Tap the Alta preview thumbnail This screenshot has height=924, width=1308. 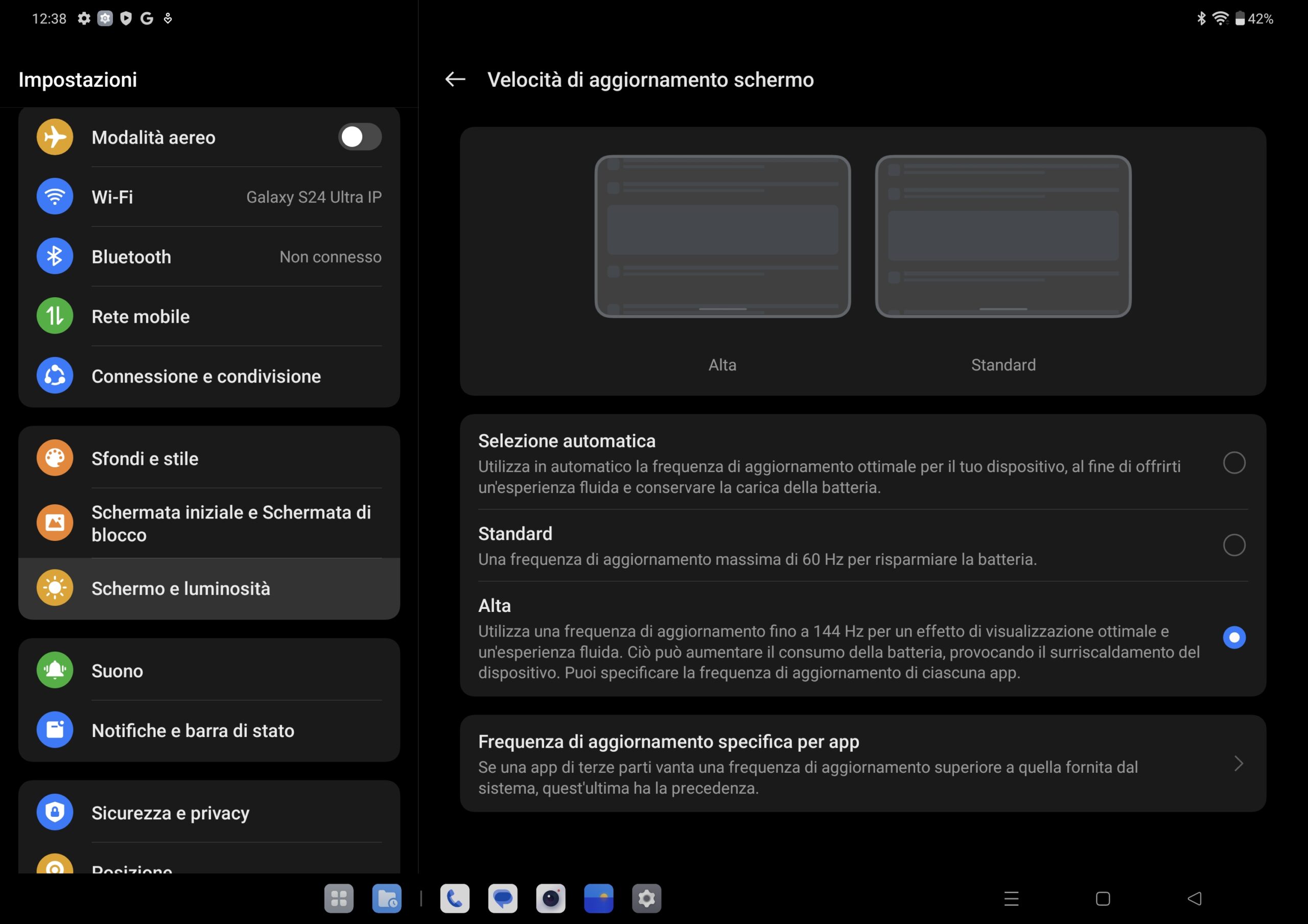coord(722,236)
